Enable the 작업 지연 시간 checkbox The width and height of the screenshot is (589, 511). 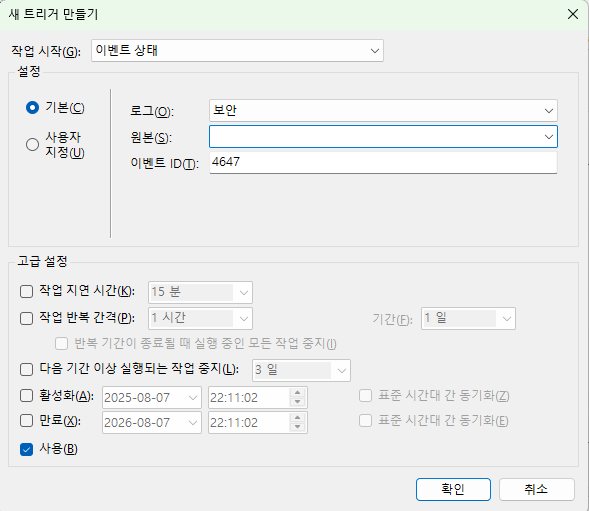[x=26, y=291]
